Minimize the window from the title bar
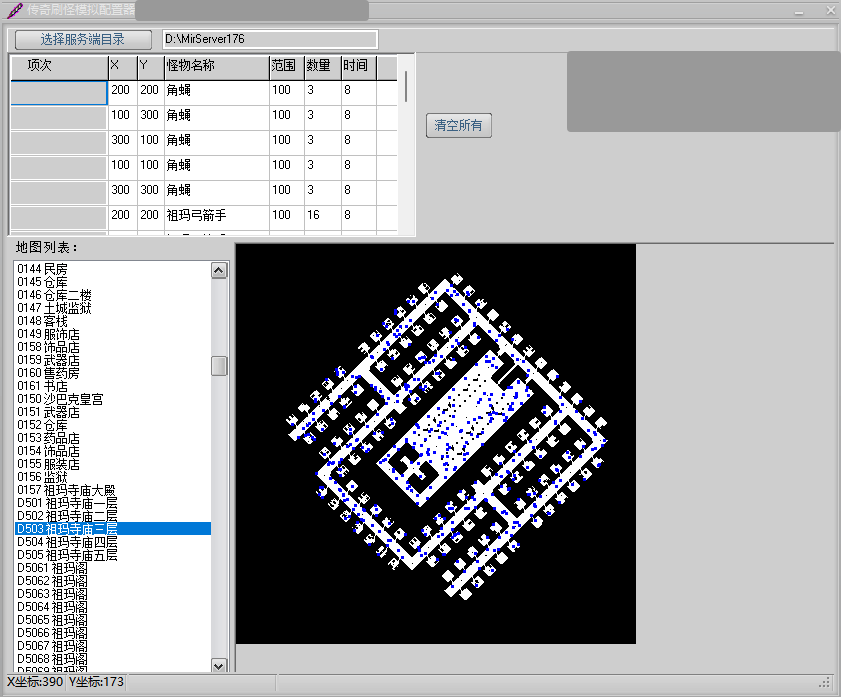The height and width of the screenshot is (697, 841). point(799,11)
